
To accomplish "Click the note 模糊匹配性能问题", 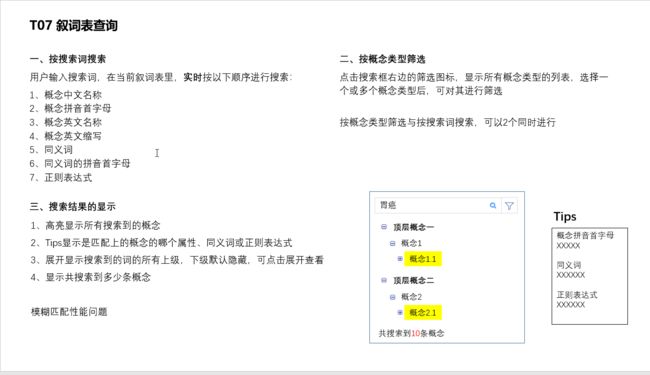I will pyautogui.click(x=69, y=312).
